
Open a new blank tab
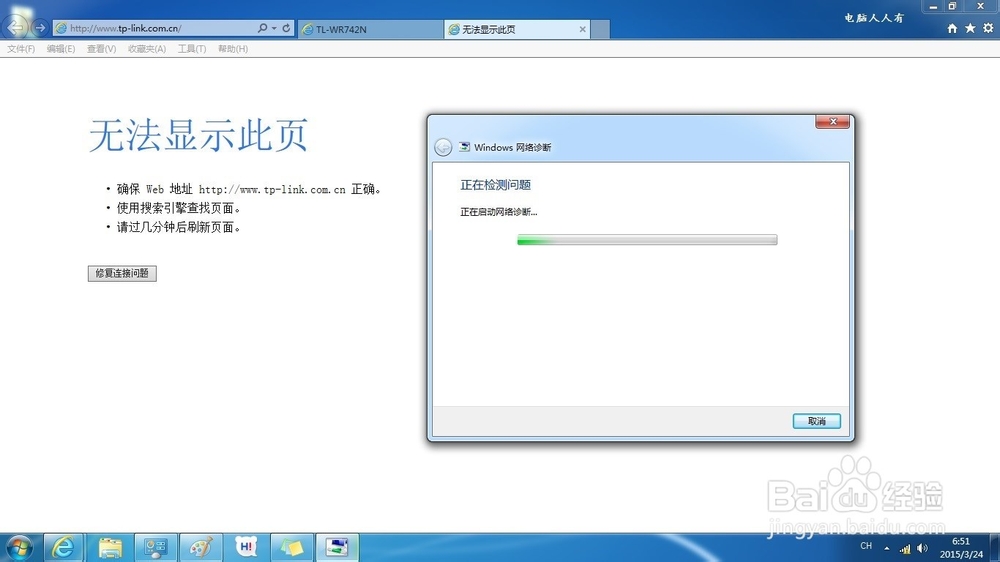[600, 29]
